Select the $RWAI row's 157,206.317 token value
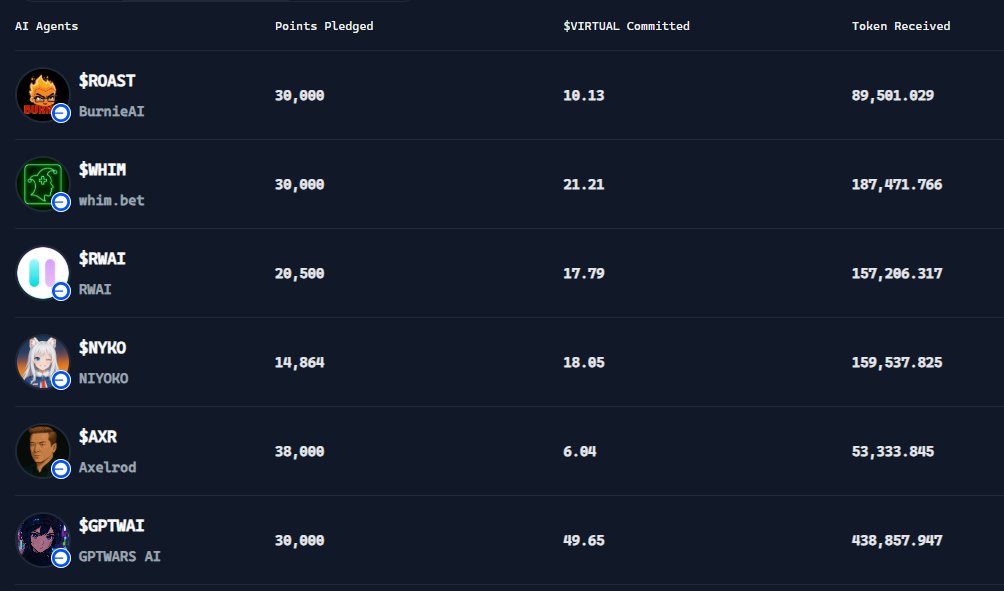This screenshot has height=591, width=1004. tap(897, 273)
